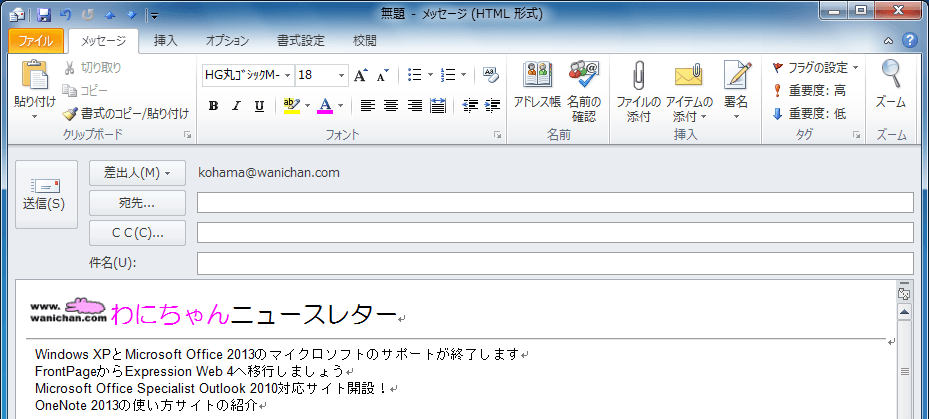Click 名前の確認 check names
The height and width of the screenshot is (419, 929).
[x=584, y=89]
